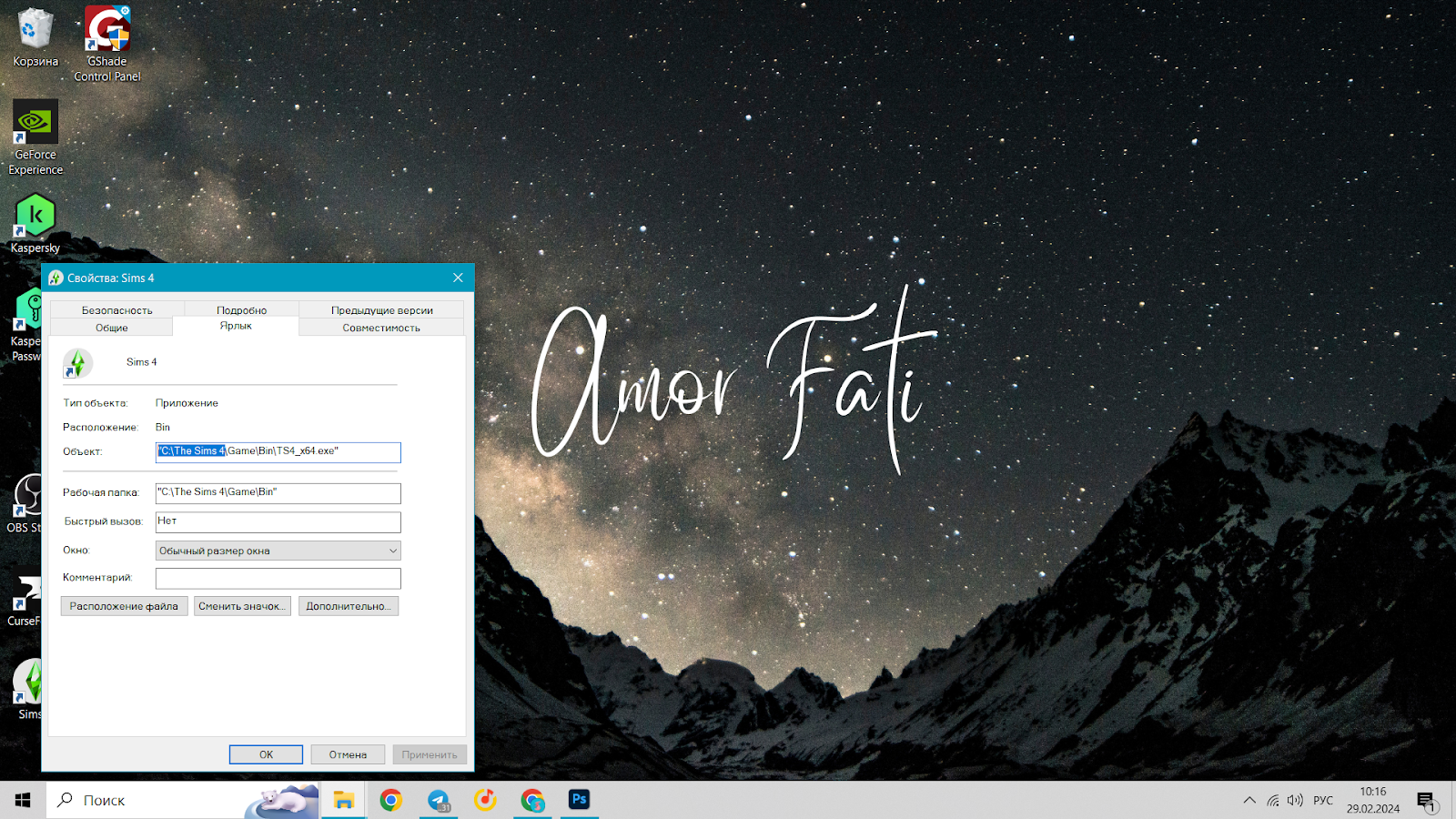The height and width of the screenshot is (819, 1456).
Task: Click the Sims 4 icon in properties dialog
Action: pyautogui.click(x=77, y=363)
